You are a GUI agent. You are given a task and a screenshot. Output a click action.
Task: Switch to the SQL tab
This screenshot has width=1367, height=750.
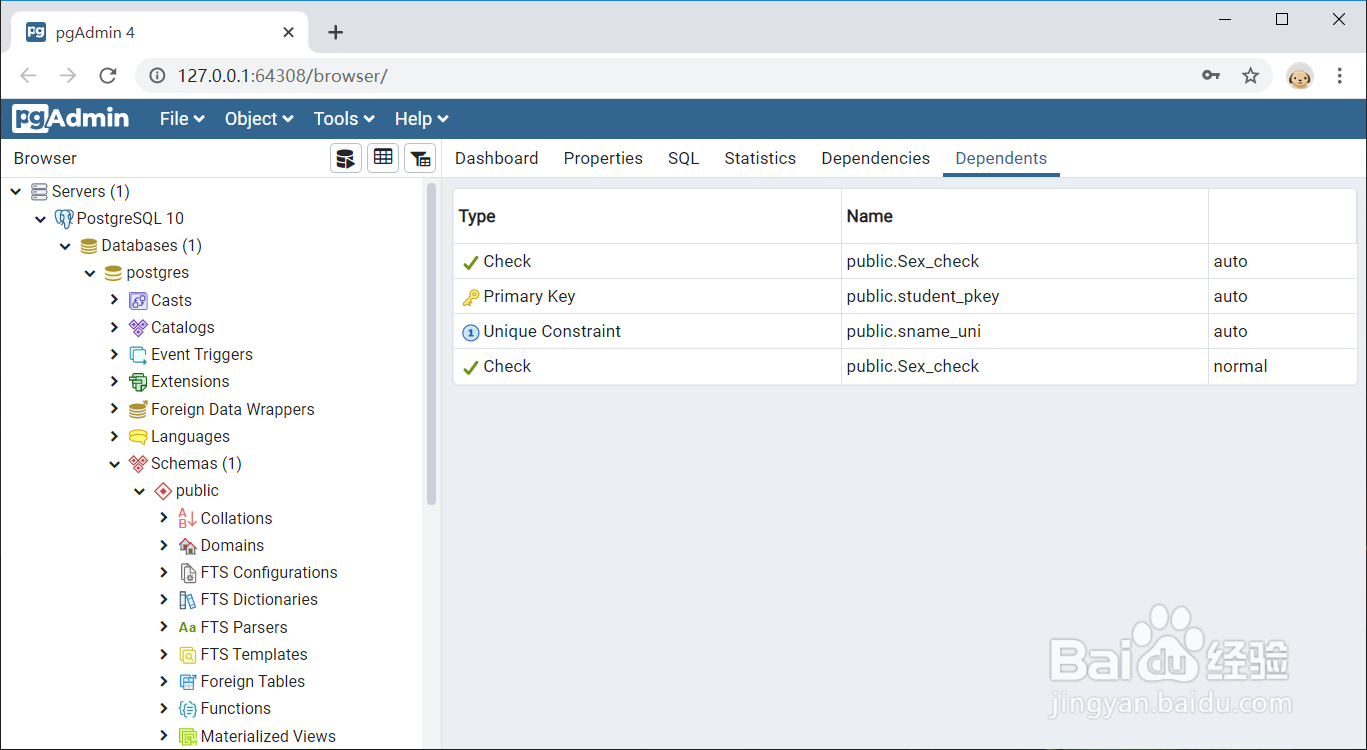tap(683, 158)
